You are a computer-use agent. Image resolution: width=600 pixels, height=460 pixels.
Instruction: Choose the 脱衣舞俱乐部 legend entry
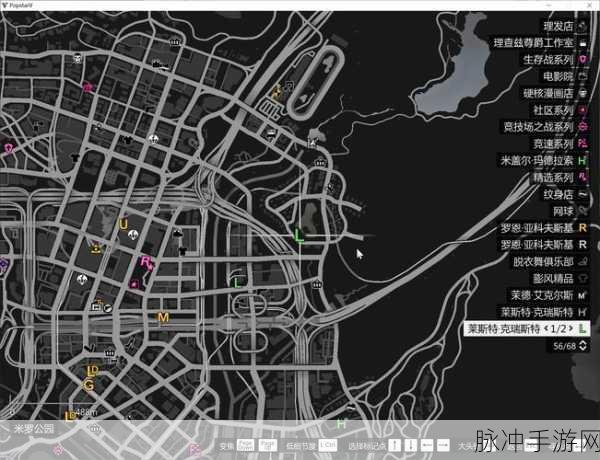550,262
